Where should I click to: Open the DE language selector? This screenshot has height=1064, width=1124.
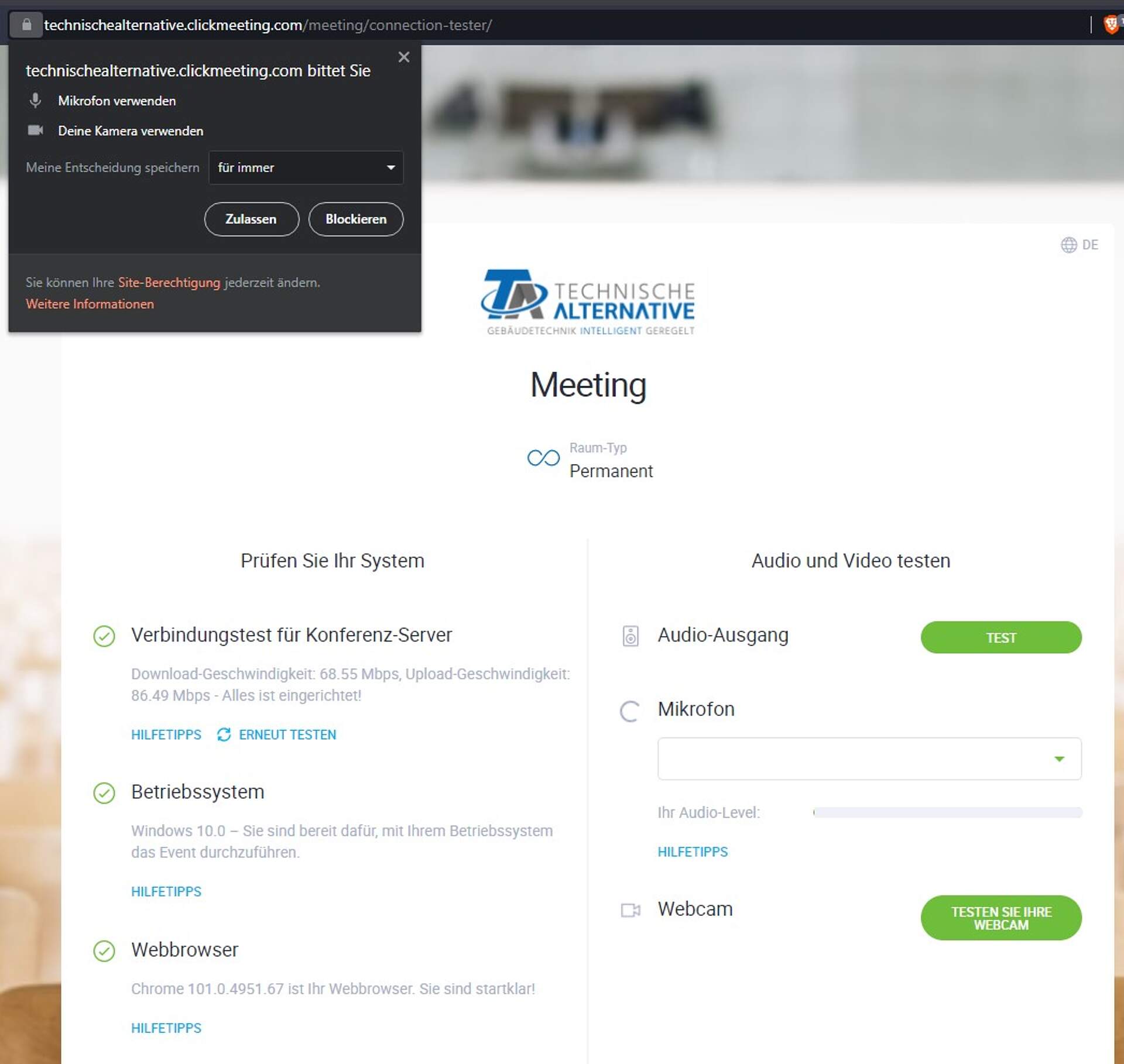[1080, 245]
